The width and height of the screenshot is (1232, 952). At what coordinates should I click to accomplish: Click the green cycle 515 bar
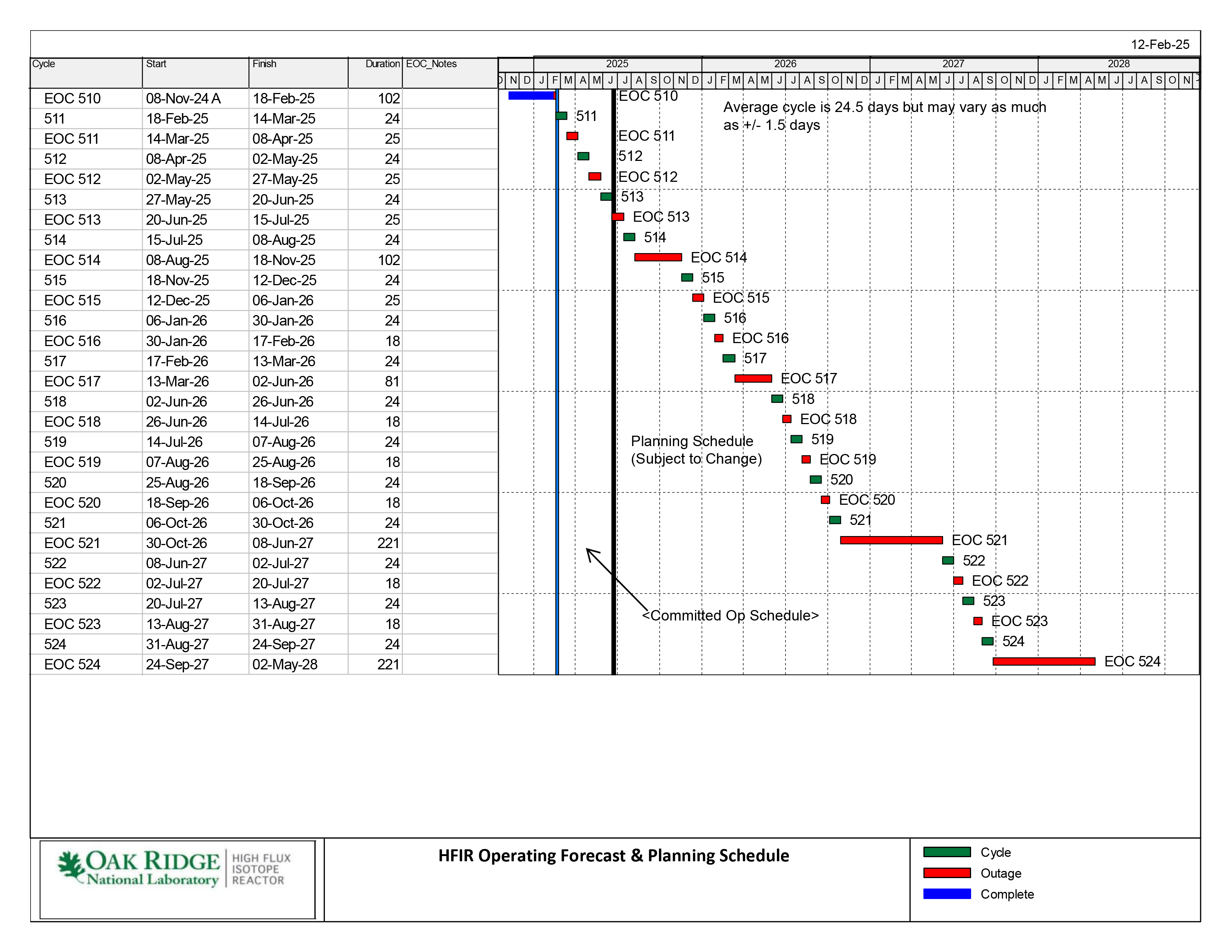point(687,277)
